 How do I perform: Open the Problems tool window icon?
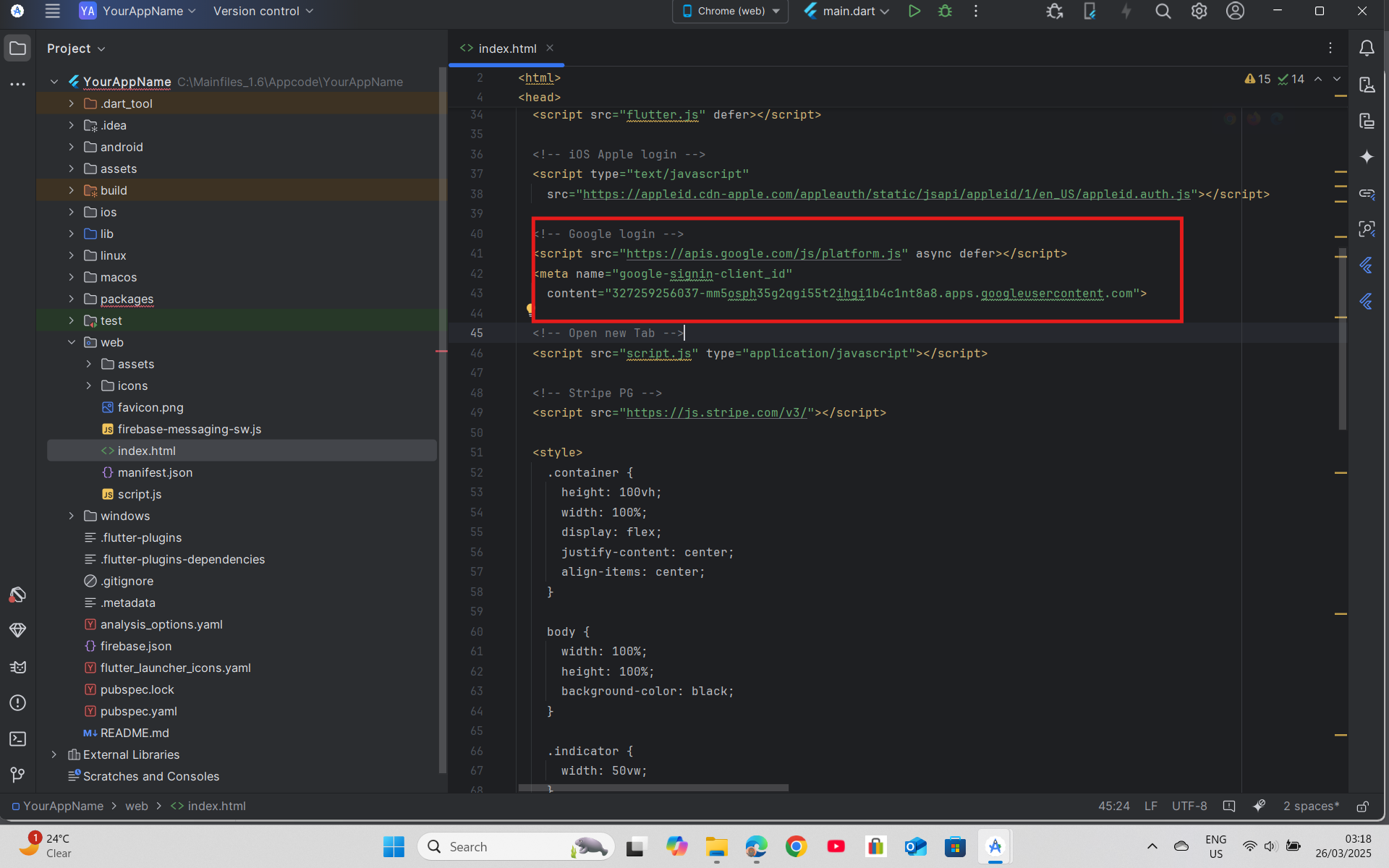[x=18, y=702]
